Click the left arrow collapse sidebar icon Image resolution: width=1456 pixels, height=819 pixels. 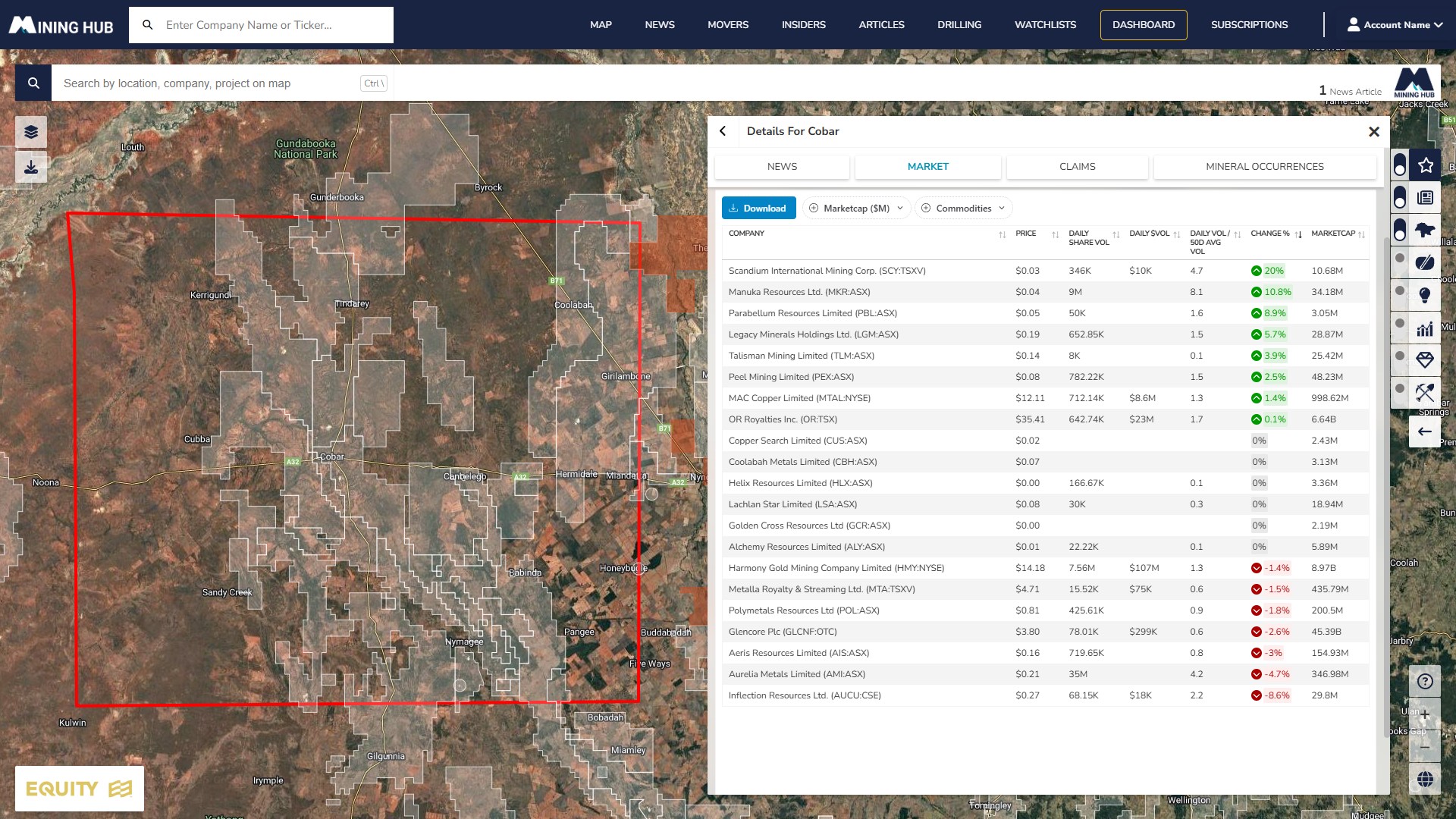click(x=1425, y=431)
